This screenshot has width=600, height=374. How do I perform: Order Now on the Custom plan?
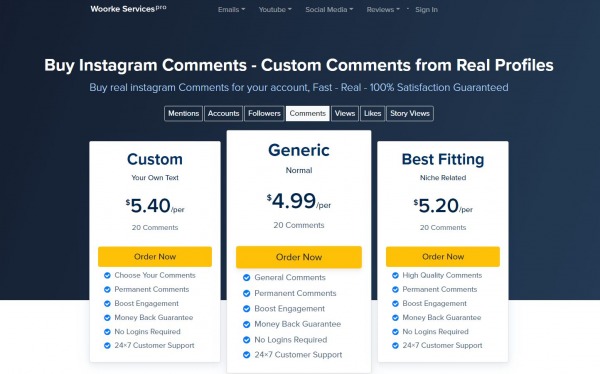tap(155, 256)
